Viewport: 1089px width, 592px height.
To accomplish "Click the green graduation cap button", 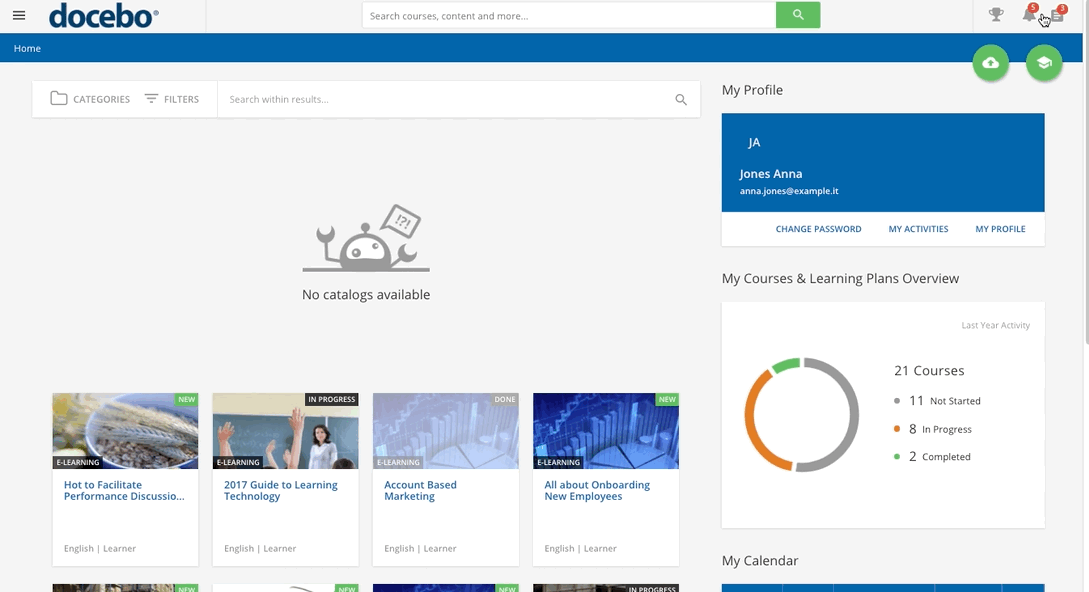I will point(1043,63).
